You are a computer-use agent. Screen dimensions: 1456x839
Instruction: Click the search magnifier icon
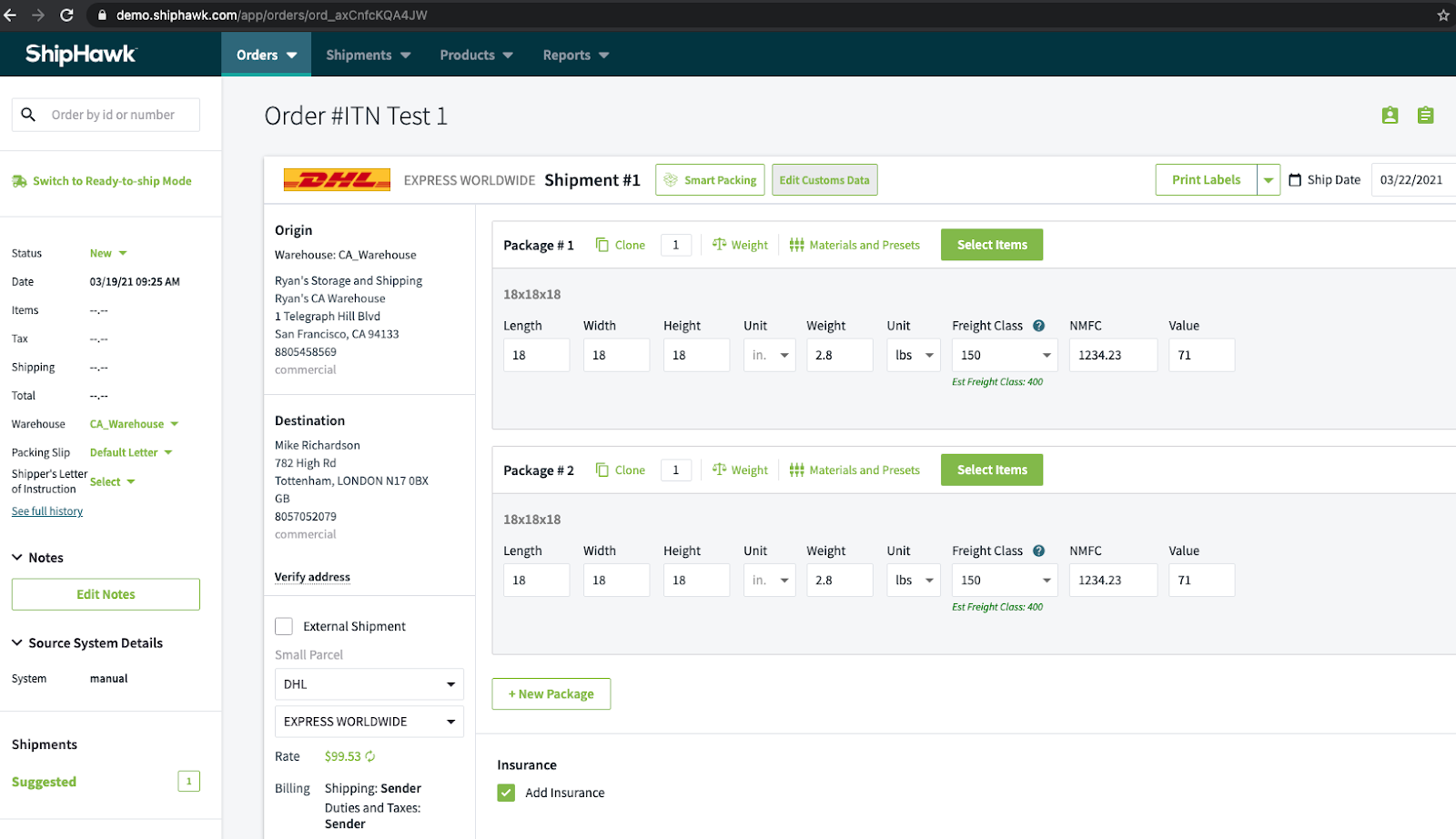point(28,114)
